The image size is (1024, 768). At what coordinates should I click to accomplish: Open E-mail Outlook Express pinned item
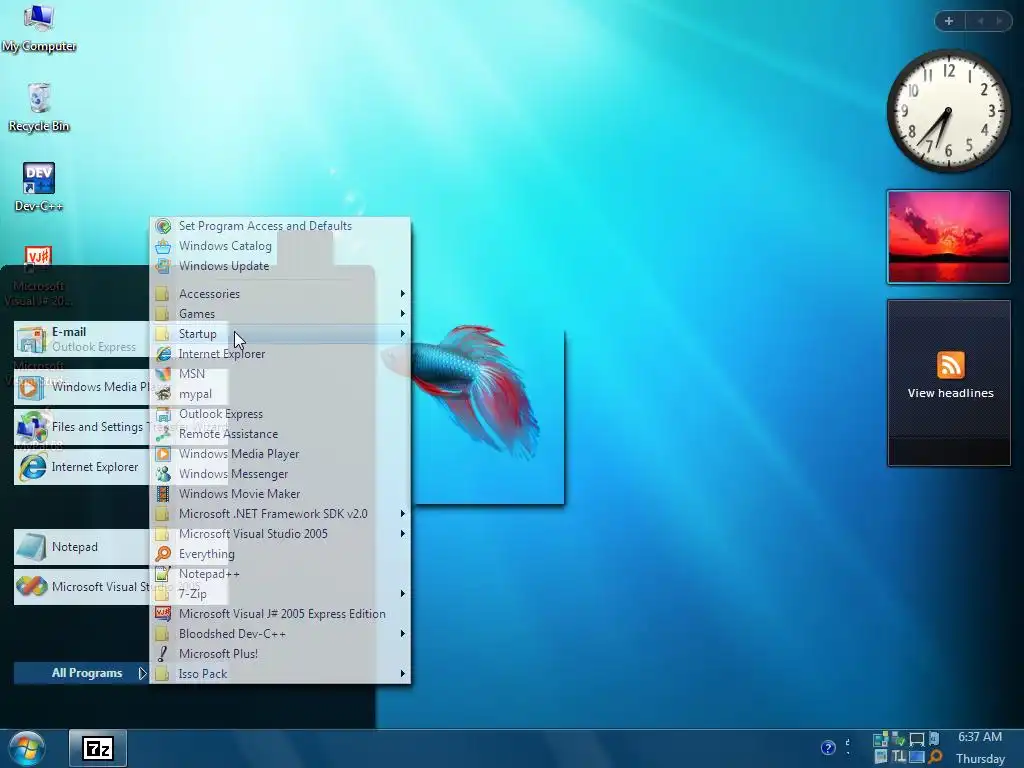click(82, 339)
